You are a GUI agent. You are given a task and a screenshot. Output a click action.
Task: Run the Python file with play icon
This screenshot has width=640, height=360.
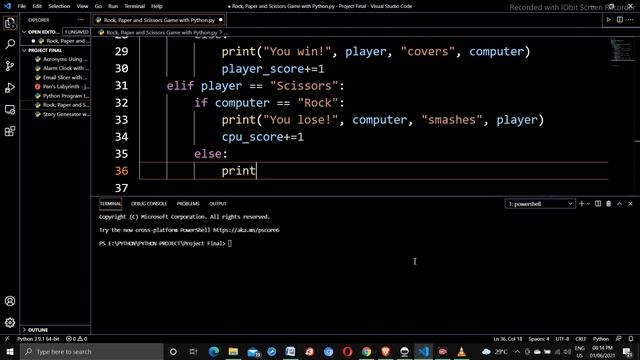point(608,20)
